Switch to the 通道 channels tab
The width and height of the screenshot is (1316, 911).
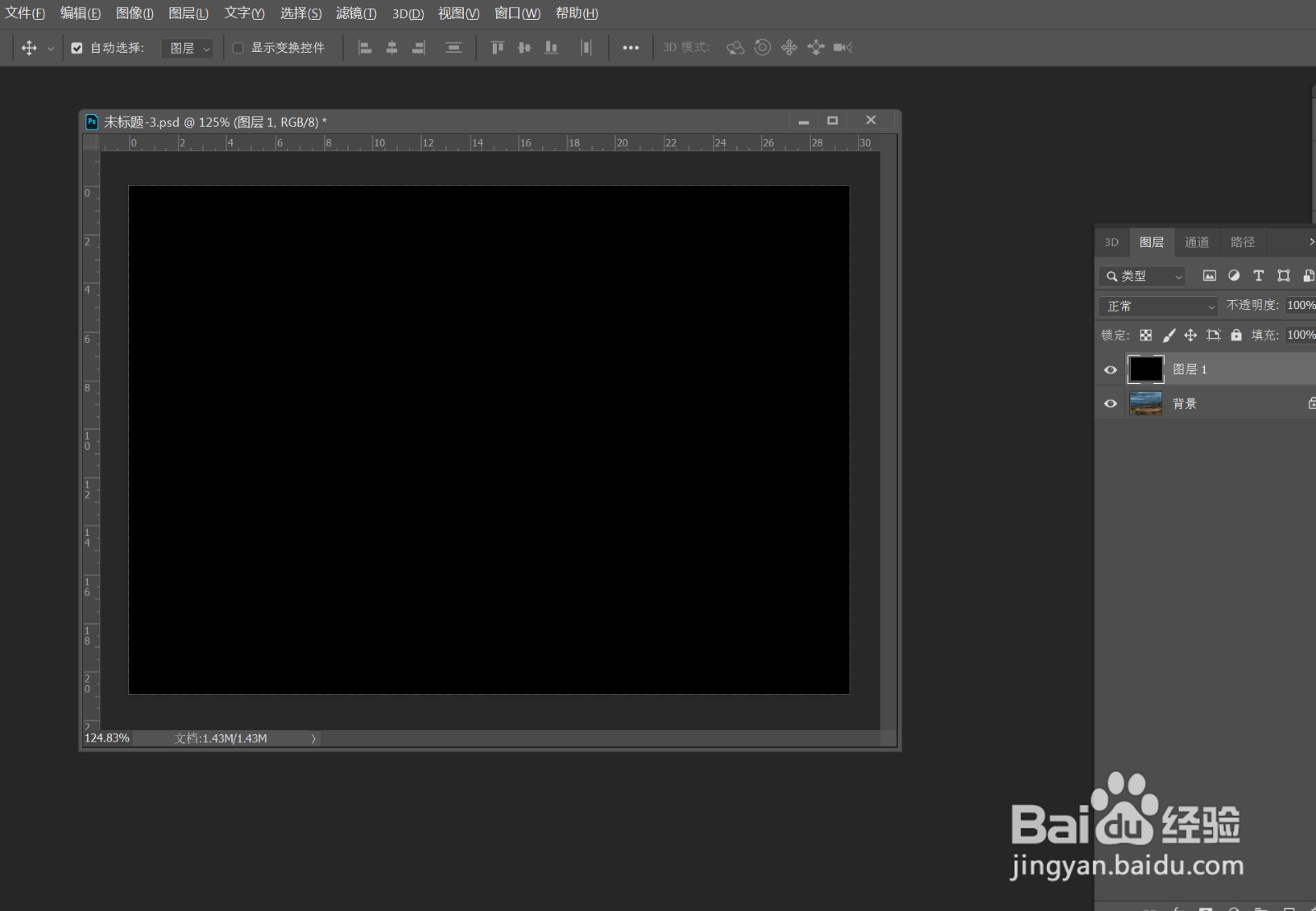[x=1197, y=243]
